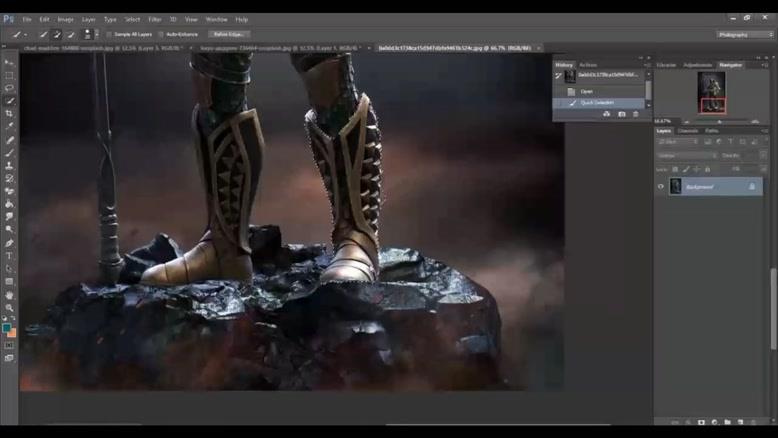
Task: Select the Pen tool
Action: (x=9, y=243)
